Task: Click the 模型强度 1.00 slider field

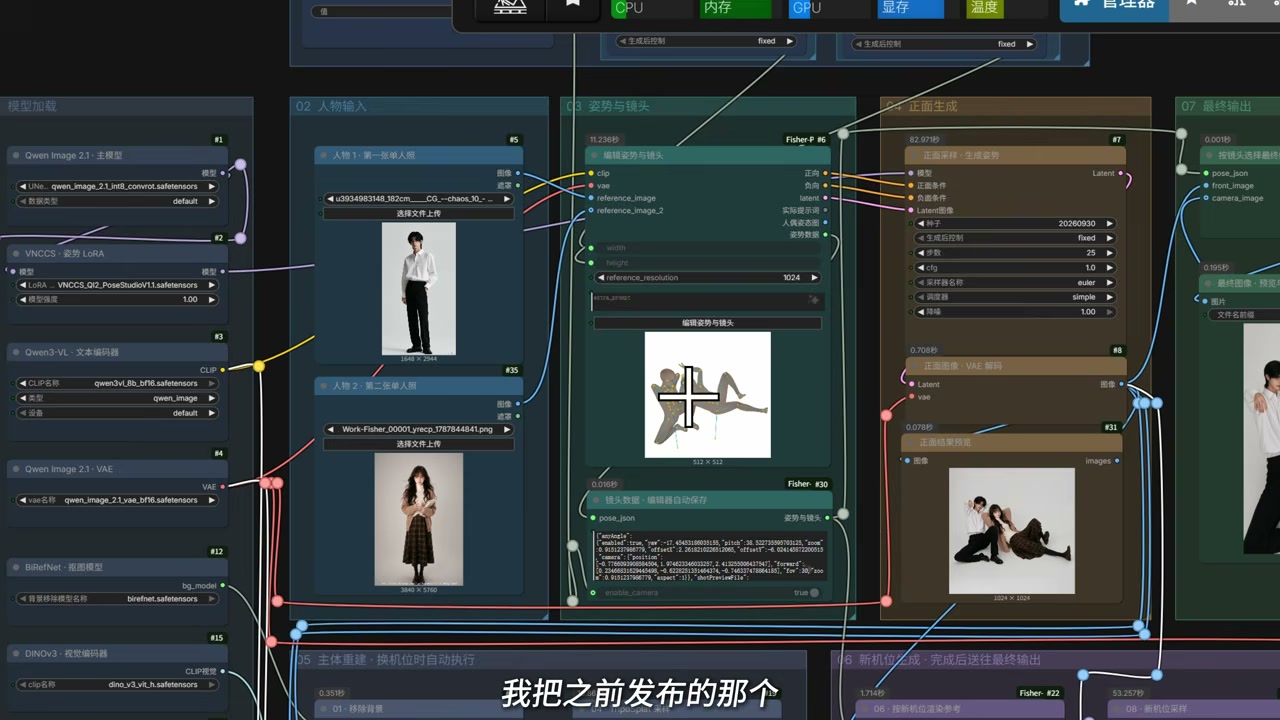Action: 118,300
